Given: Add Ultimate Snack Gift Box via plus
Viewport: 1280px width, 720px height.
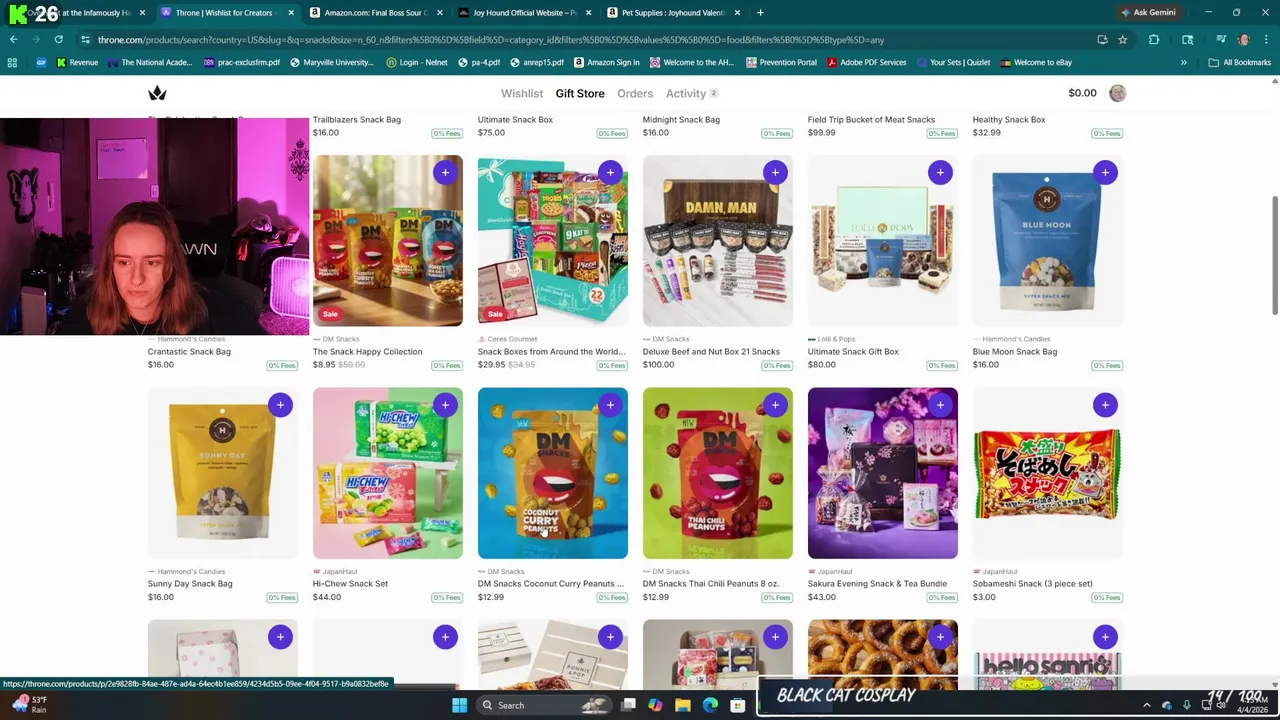Looking at the screenshot, I should [940, 172].
